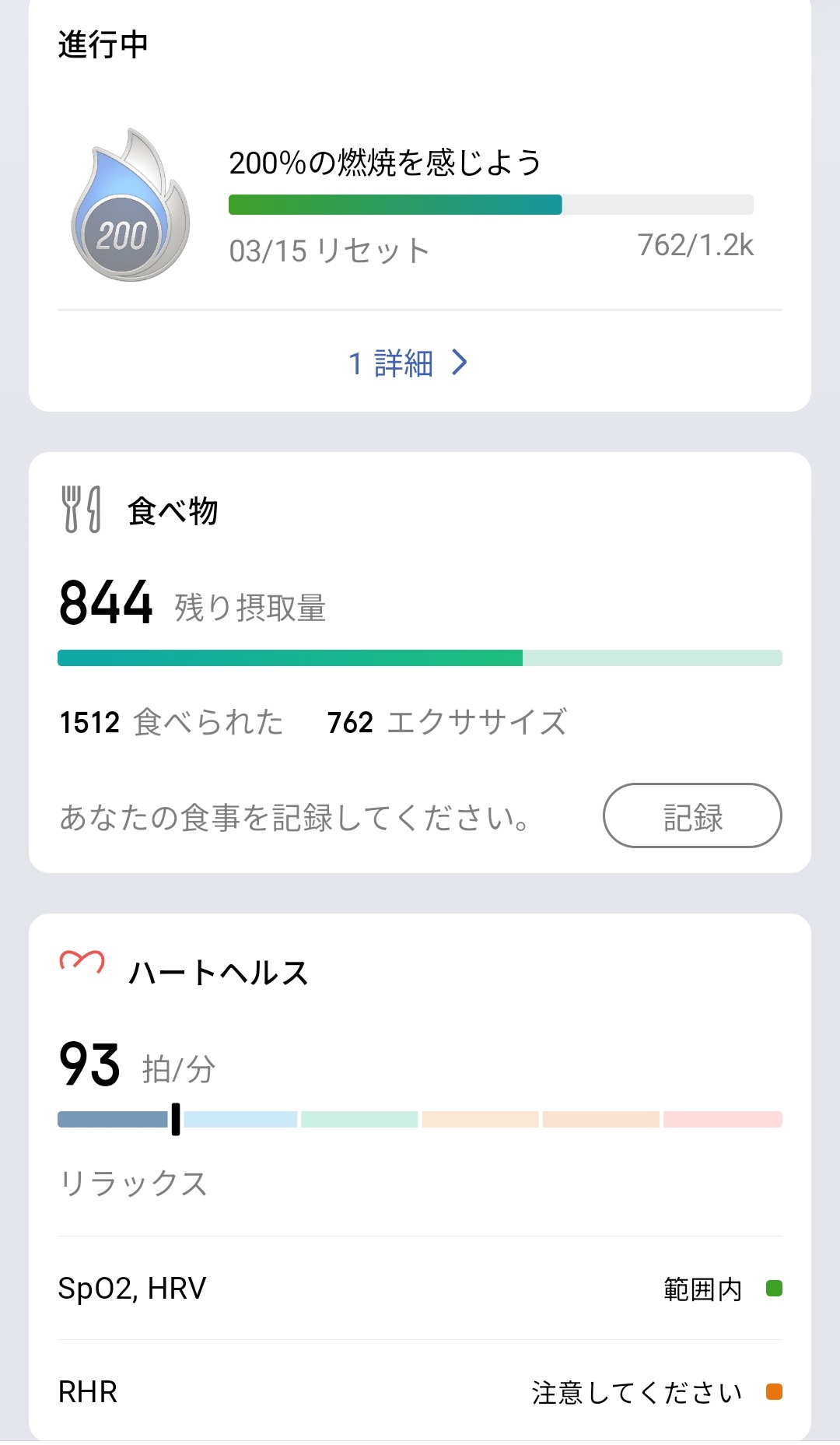840x1445 pixels.
Task: Tap the 範囲内 in-range status label
Action: click(x=702, y=1289)
